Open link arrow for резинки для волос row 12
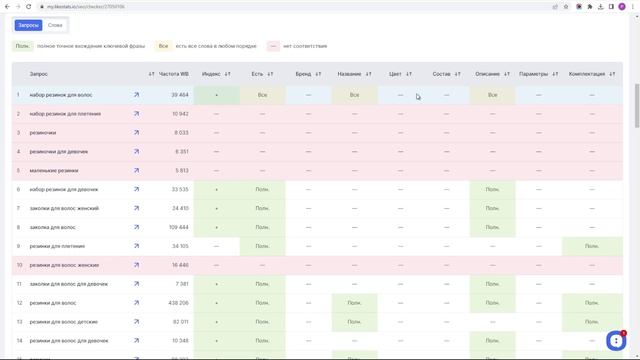This screenshot has height=360, width=640. (136, 303)
